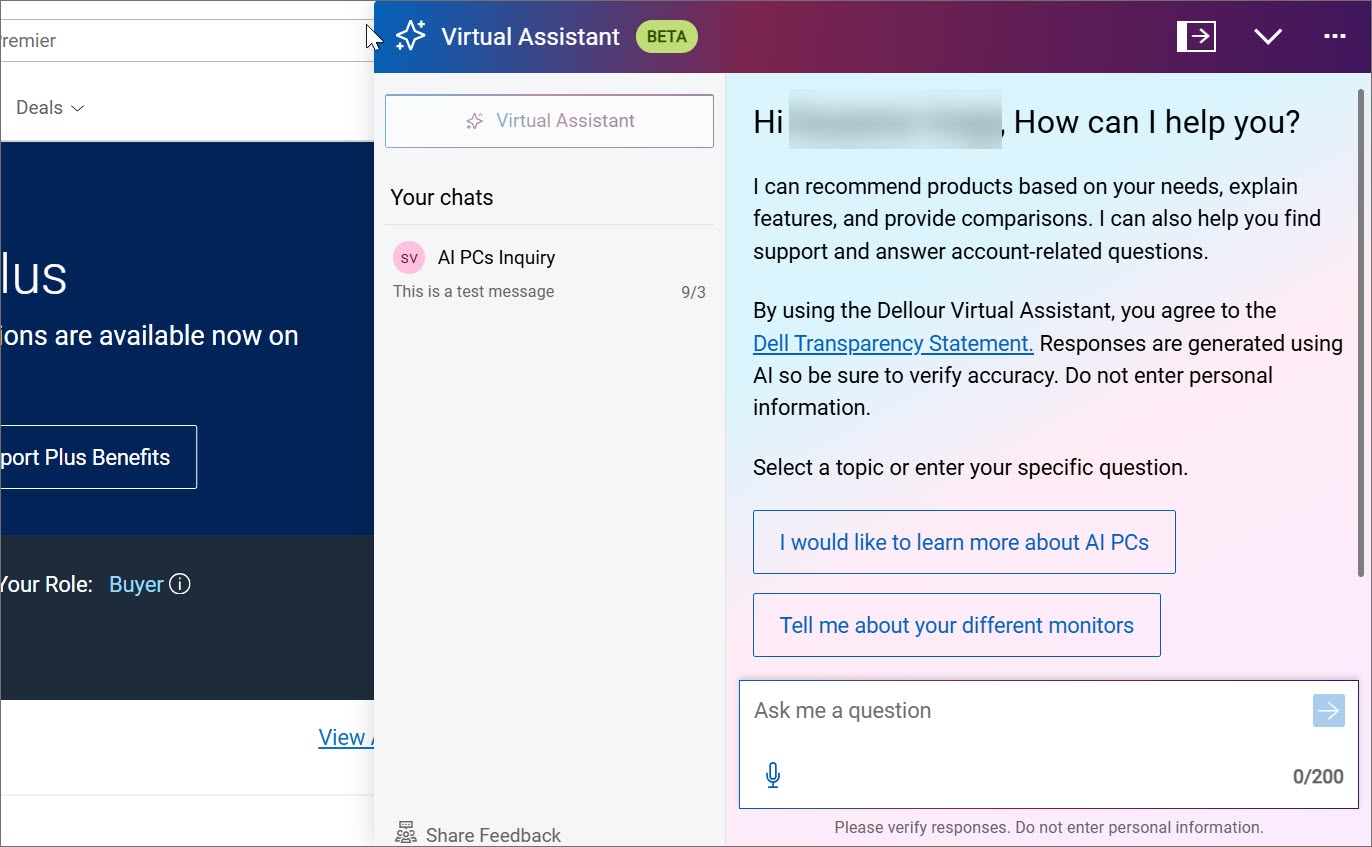The image size is (1372, 847).
Task: Open the AI PCs Inquiry chat
Action: [x=496, y=257]
